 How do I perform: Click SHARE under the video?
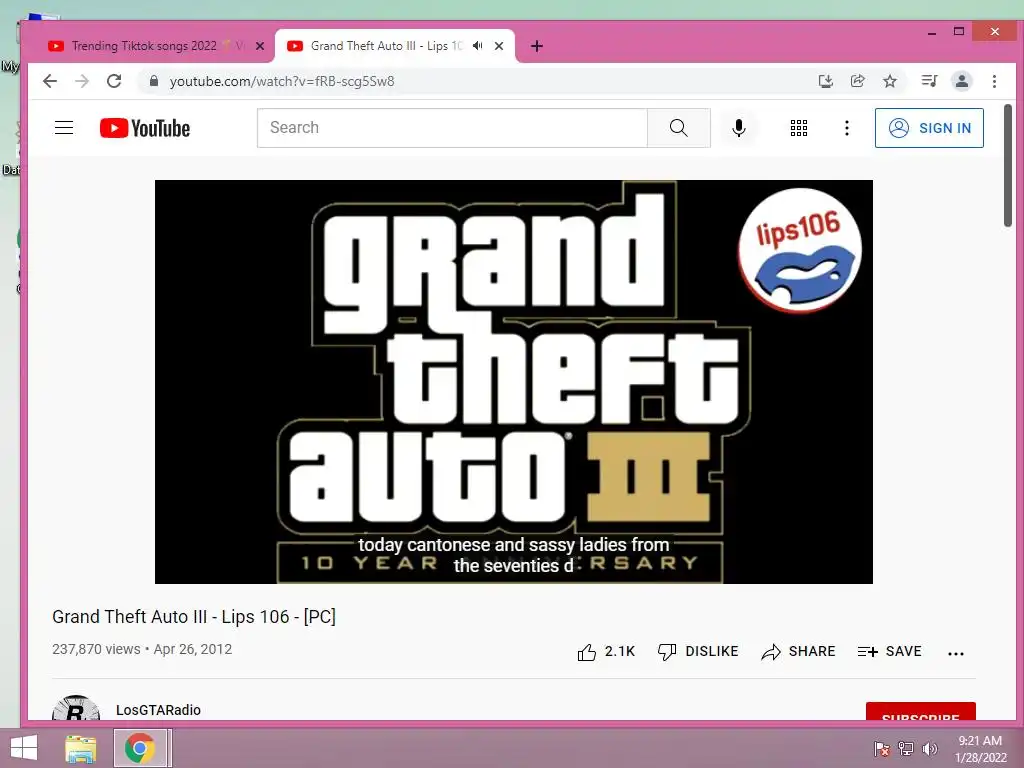coord(798,652)
